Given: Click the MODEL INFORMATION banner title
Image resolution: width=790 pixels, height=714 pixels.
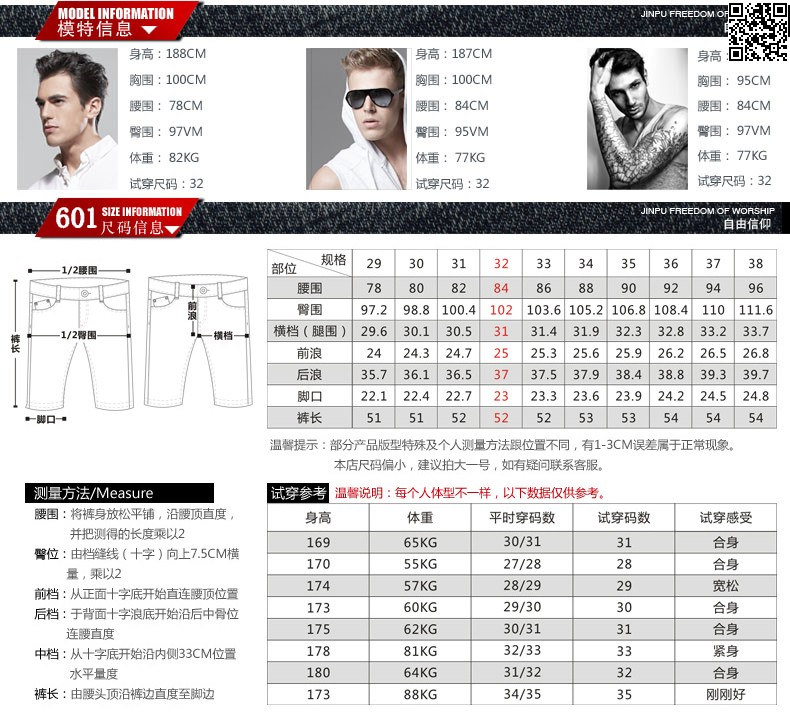Looking at the screenshot, I should coord(115,14).
